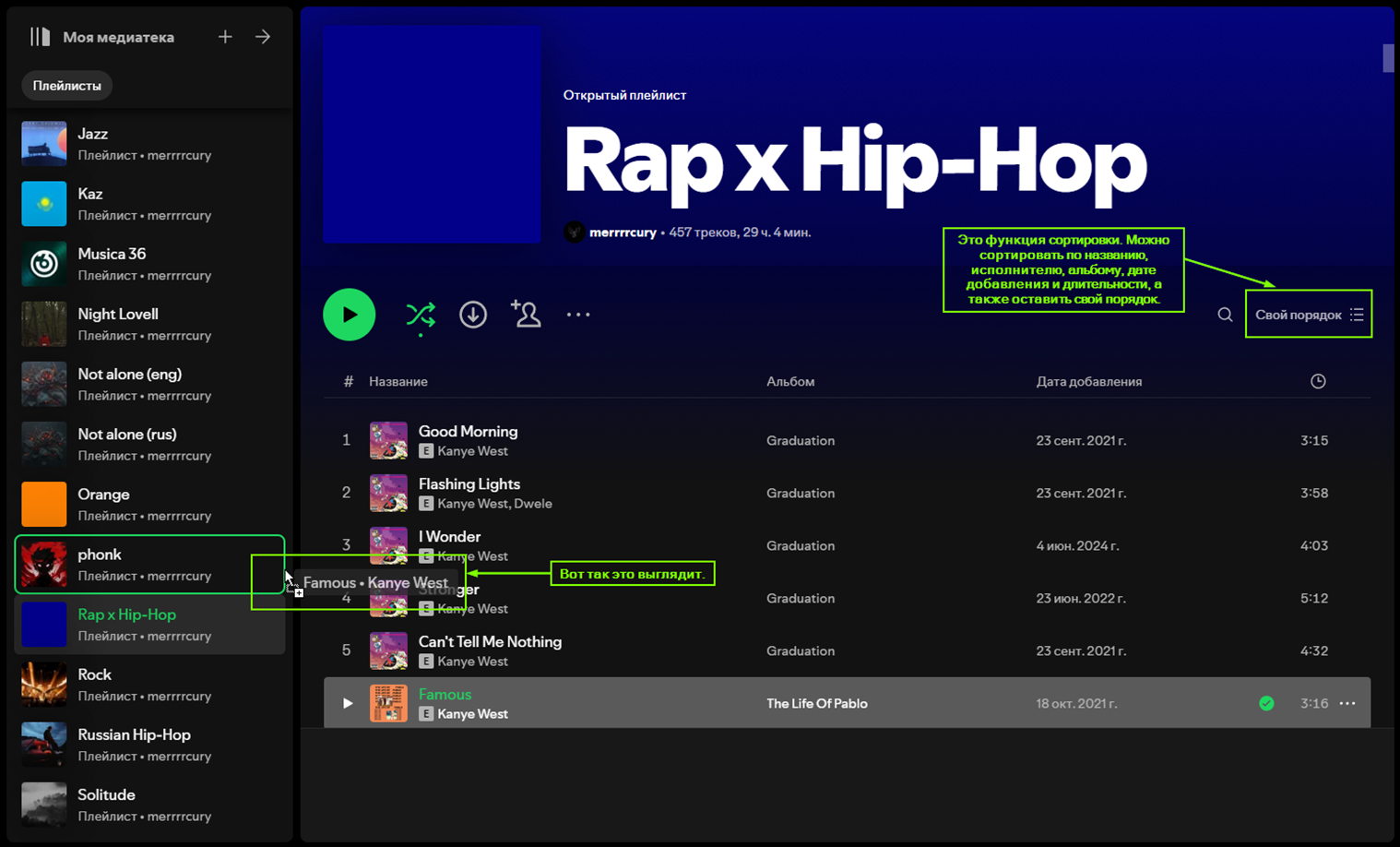Screen dimensions: 1400x847
Task: Open the Kaz playlist
Action: tap(150, 204)
